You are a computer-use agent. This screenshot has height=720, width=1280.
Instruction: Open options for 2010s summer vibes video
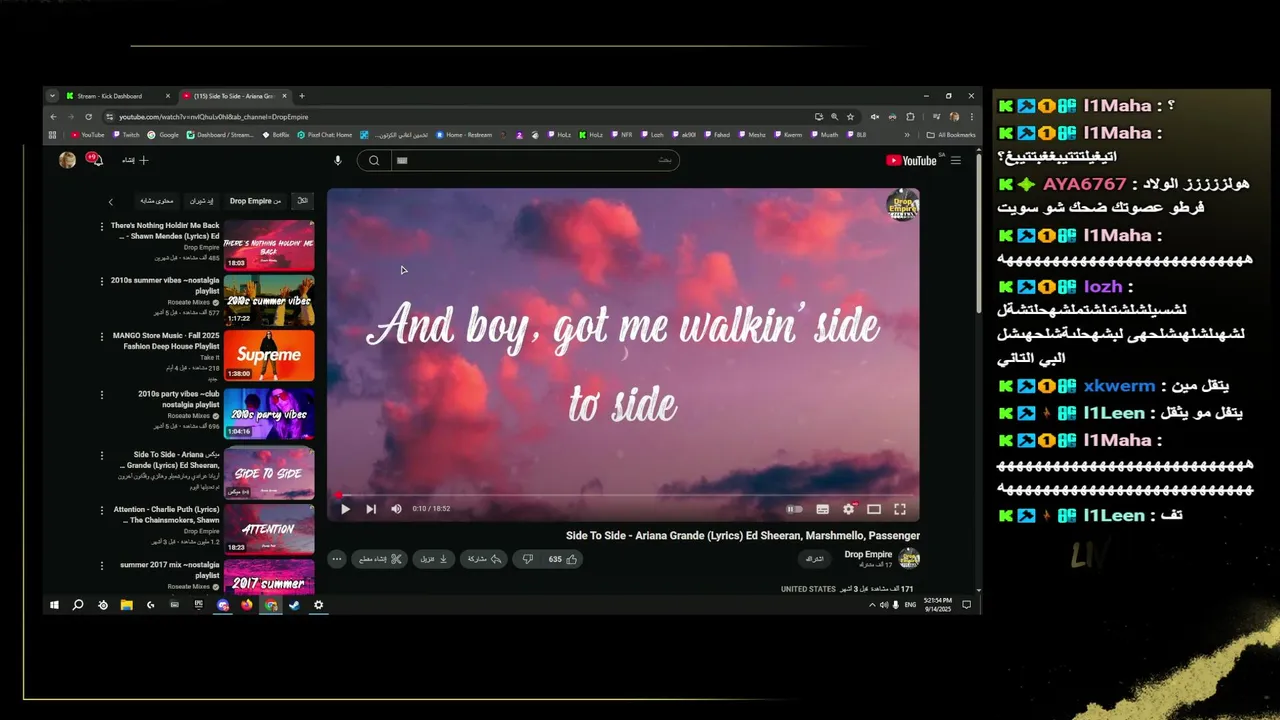coord(101,282)
